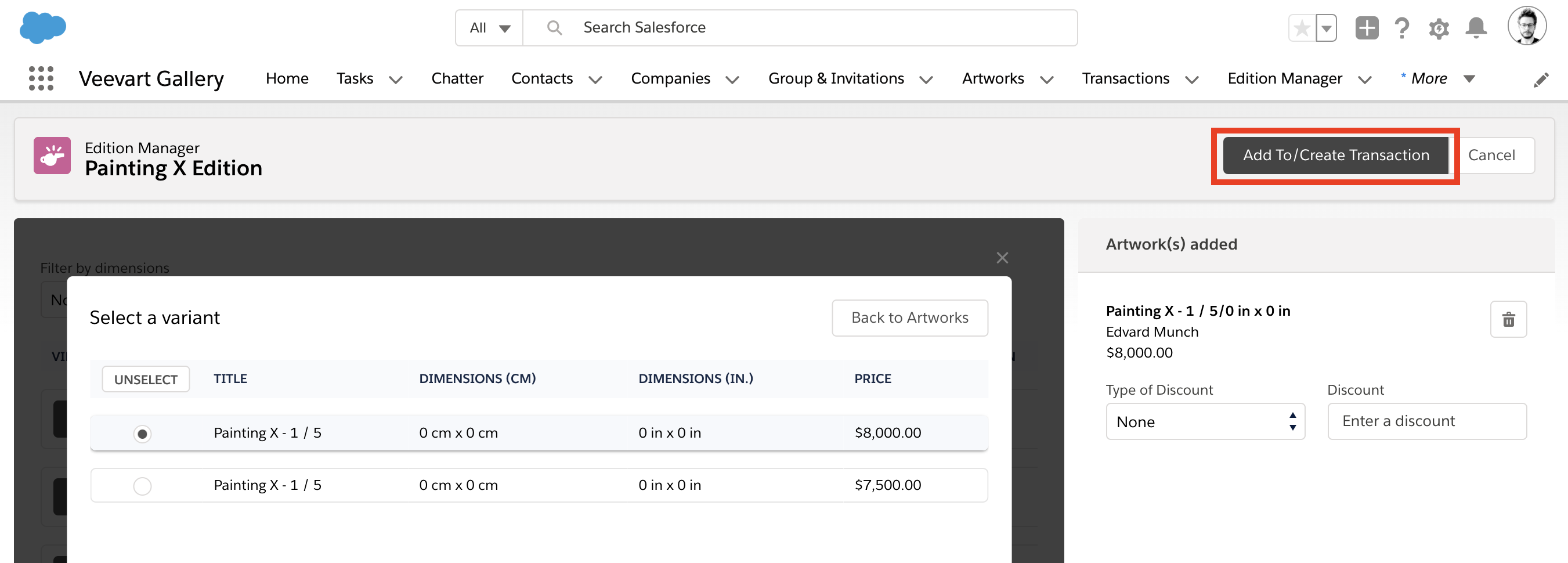Choose the $7,500.00 variant radio button
1568x563 pixels.
(142, 486)
